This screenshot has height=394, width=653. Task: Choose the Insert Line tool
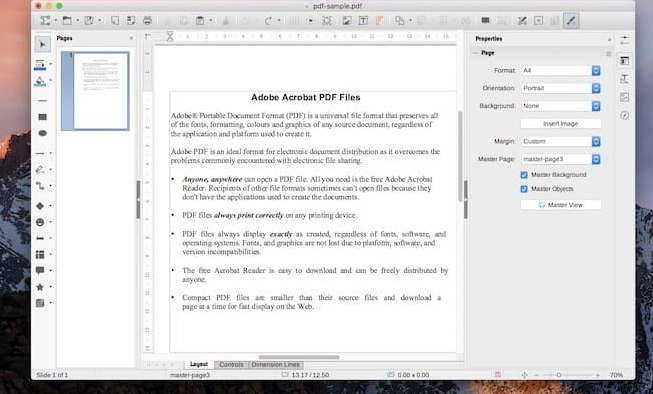point(42,101)
